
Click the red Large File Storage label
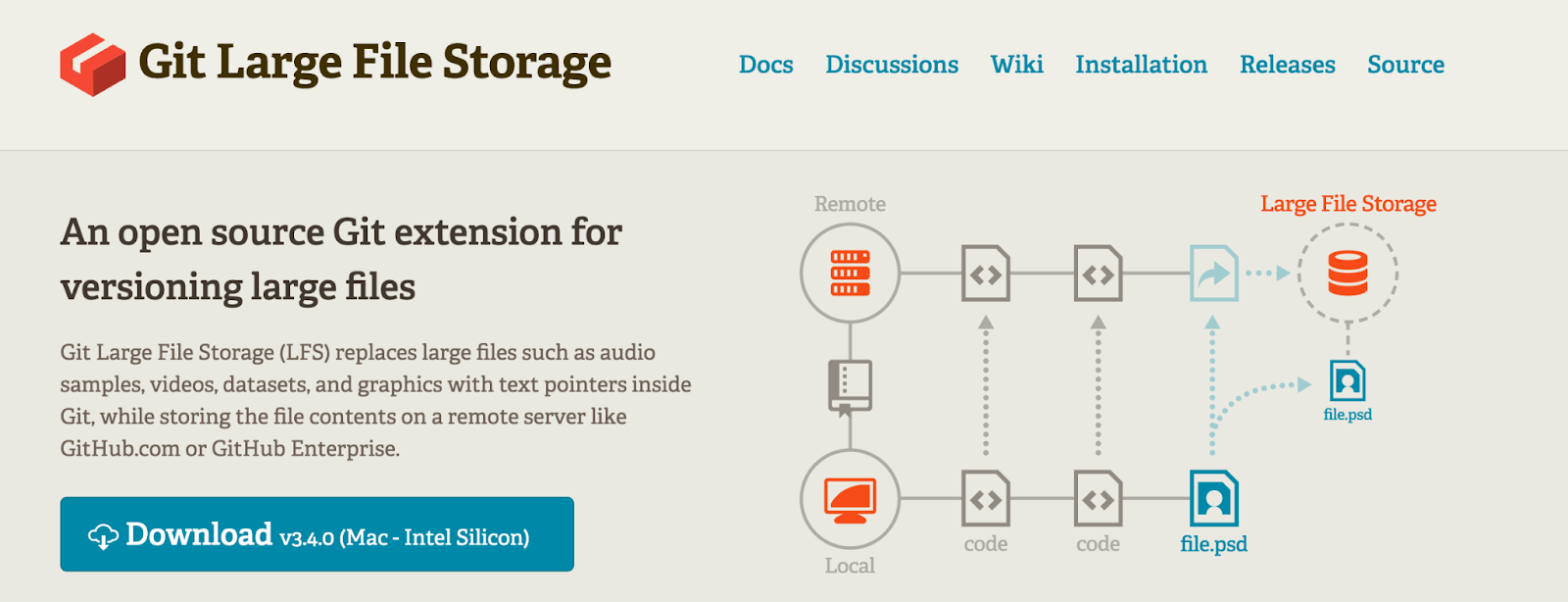[1347, 204]
